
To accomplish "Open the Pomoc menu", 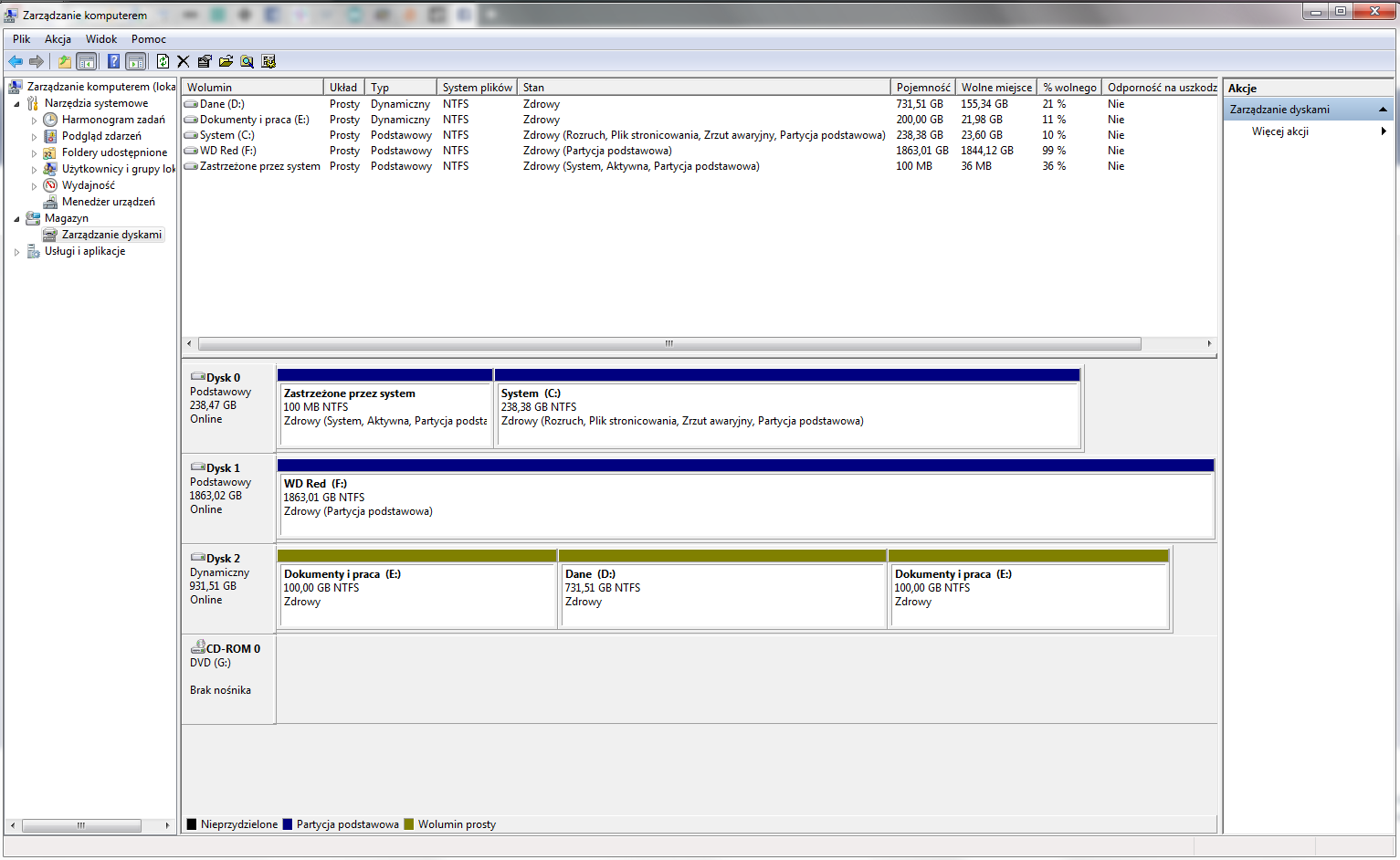I will (x=149, y=39).
